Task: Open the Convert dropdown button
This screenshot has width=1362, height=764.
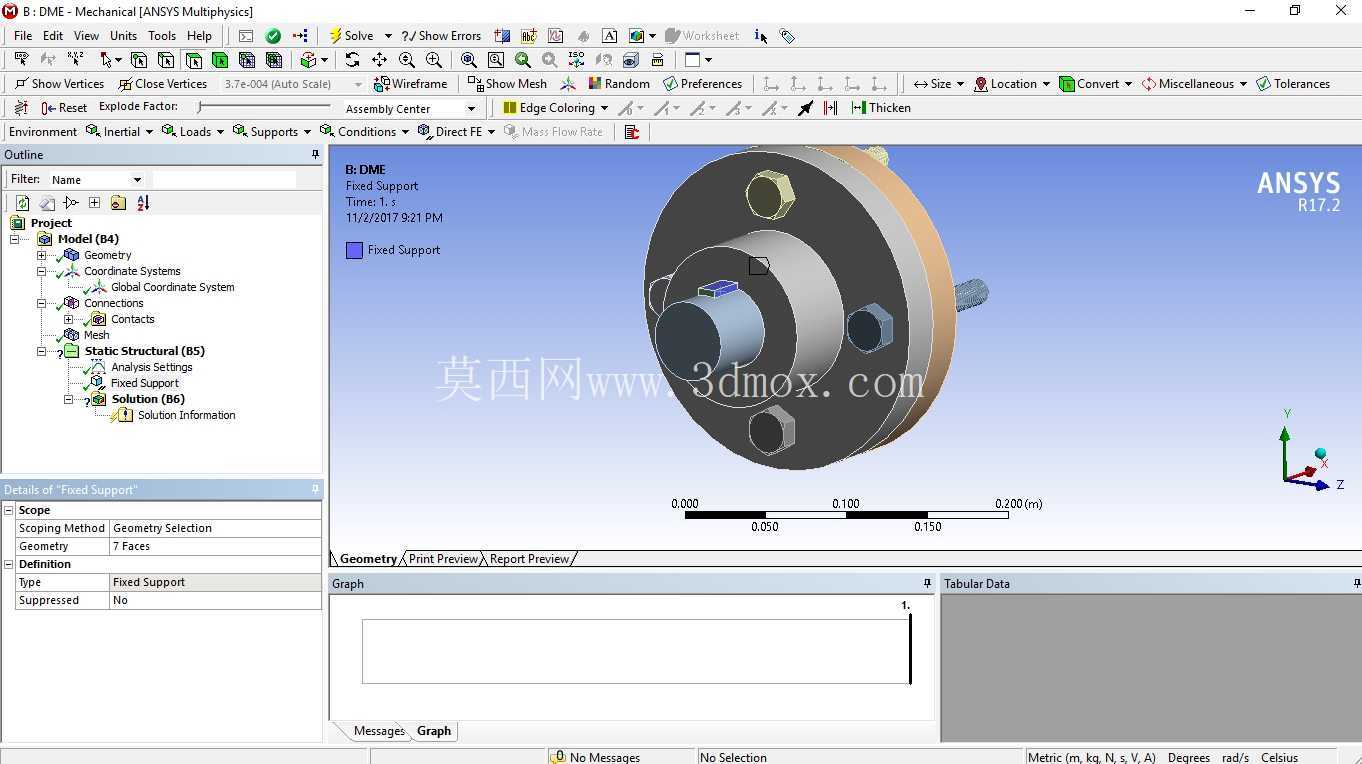Action: point(1096,84)
